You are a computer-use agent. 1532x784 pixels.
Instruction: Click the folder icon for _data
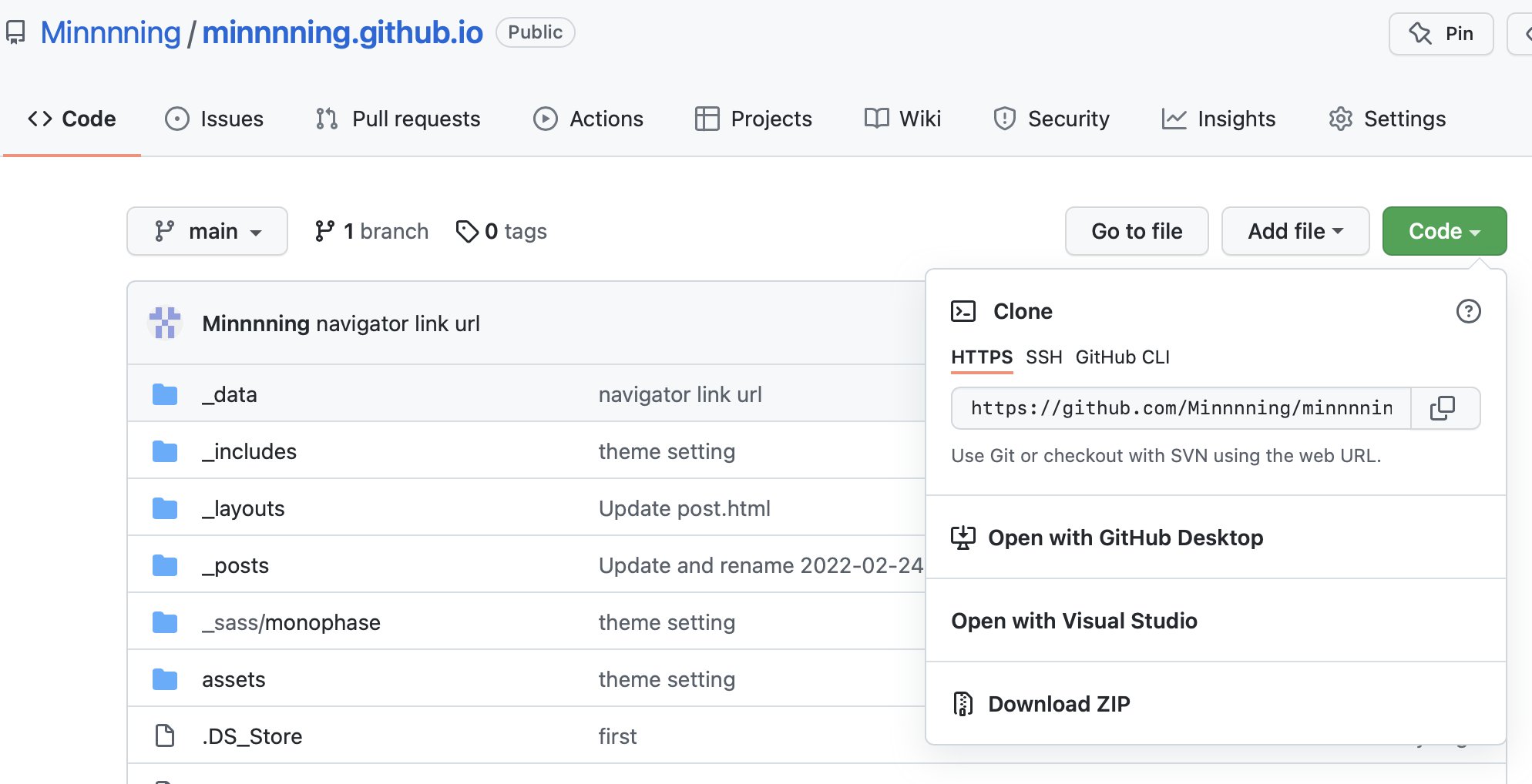165,394
